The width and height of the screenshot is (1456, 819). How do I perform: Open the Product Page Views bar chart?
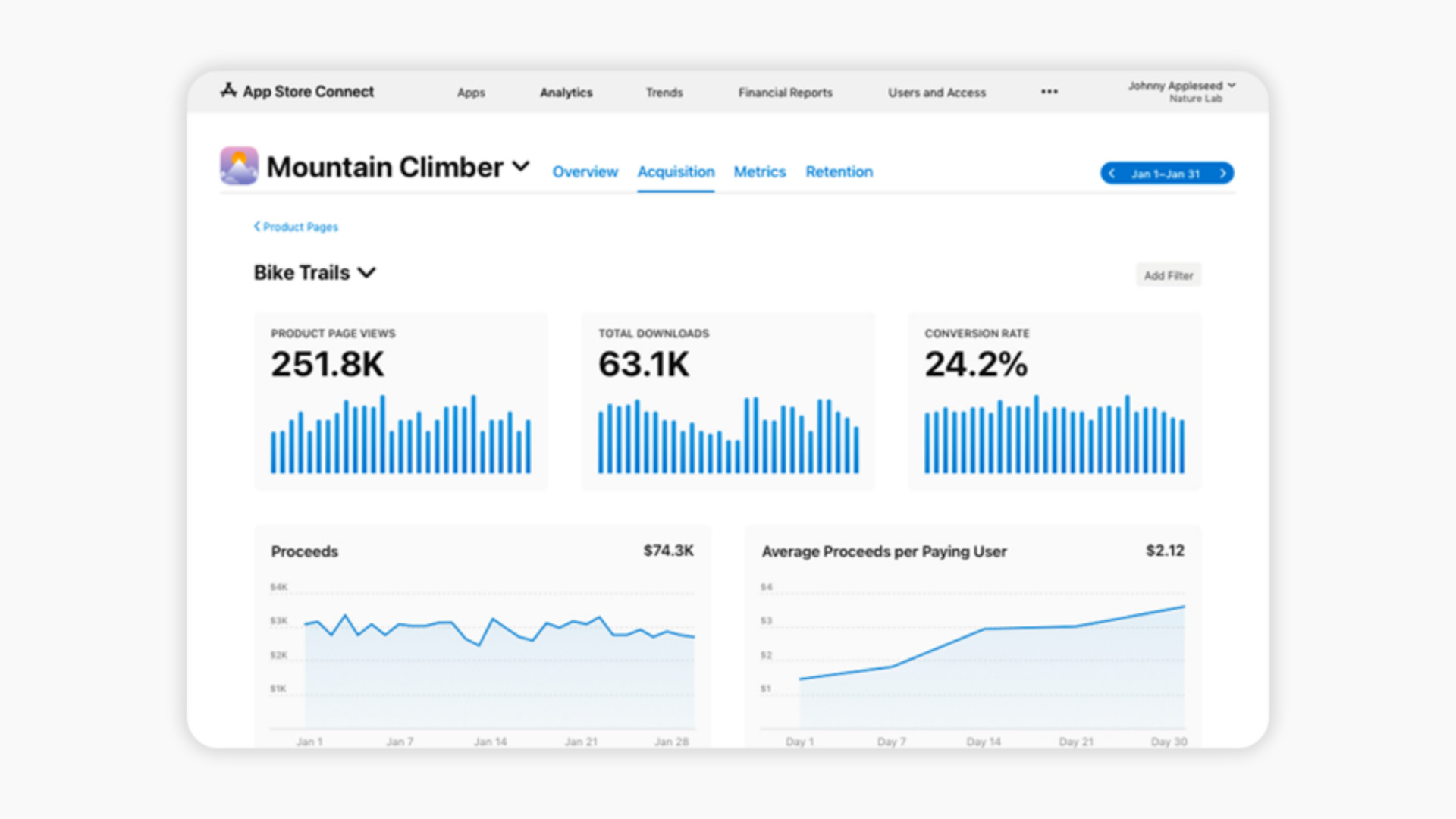pyautogui.click(x=401, y=435)
